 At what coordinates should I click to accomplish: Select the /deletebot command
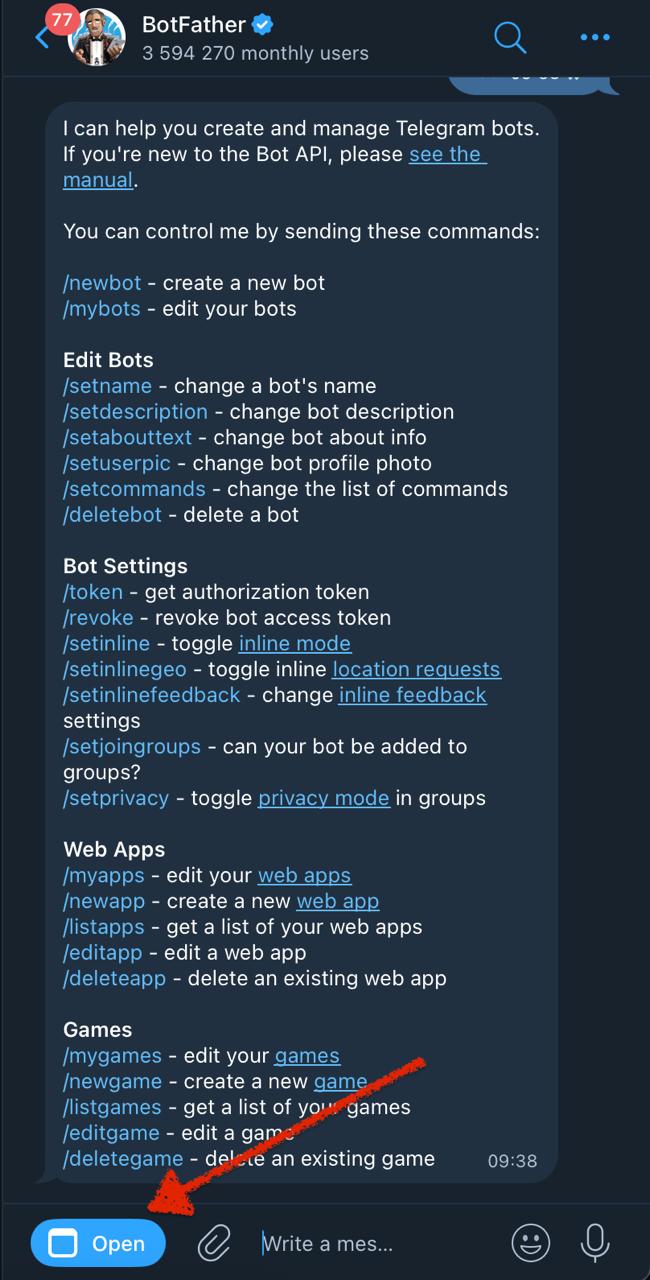point(112,514)
